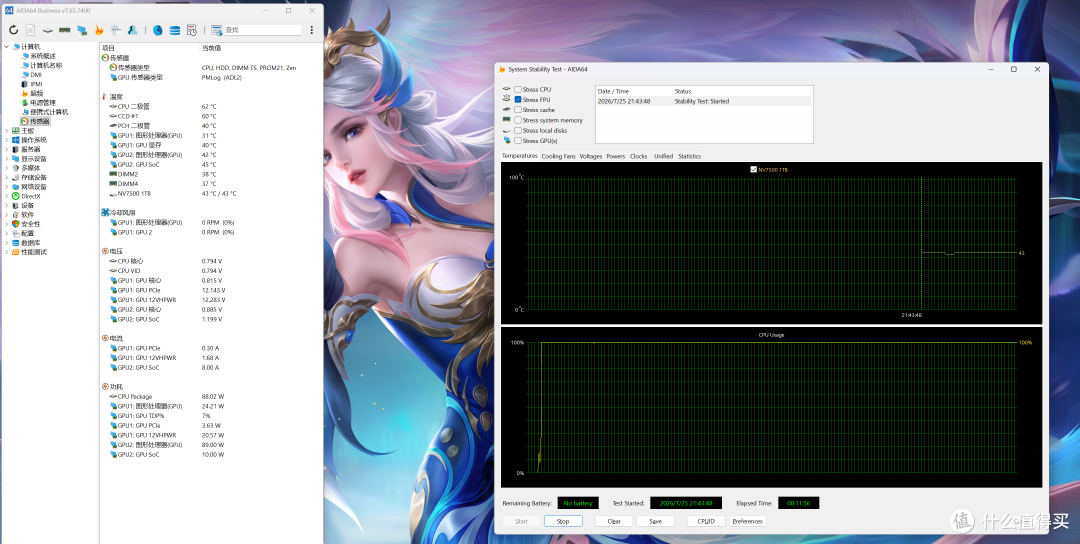
Task: Expand the 操作系统 tree node
Action: click(x=7, y=140)
